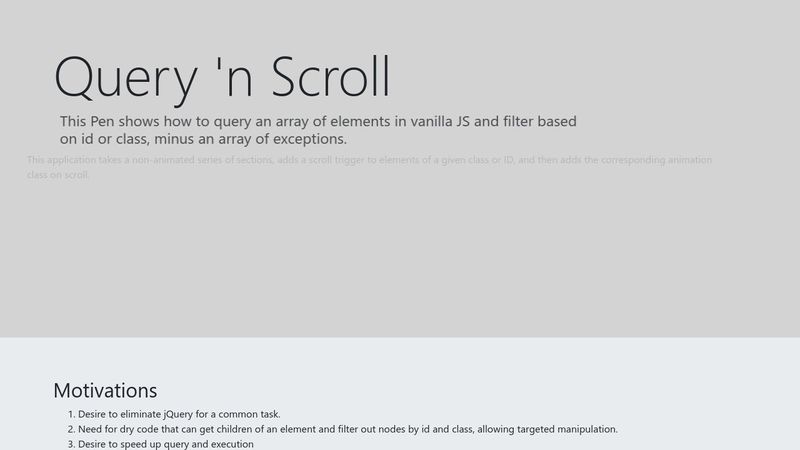Click the number 1 list marker
This screenshot has height=450, width=800.
[71, 414]
